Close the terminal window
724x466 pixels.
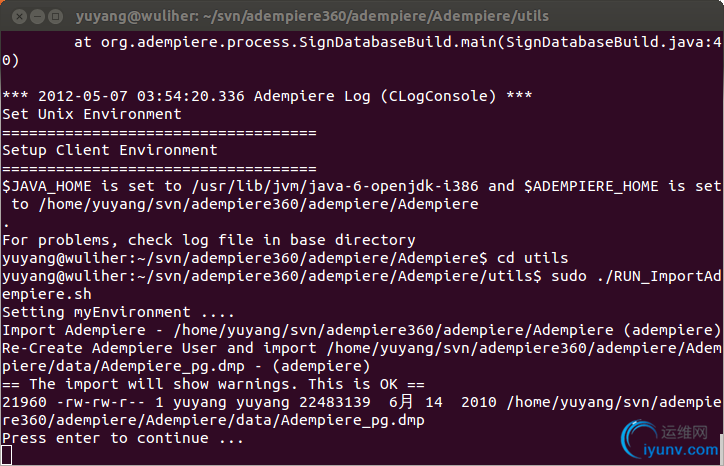coord(19,17)
